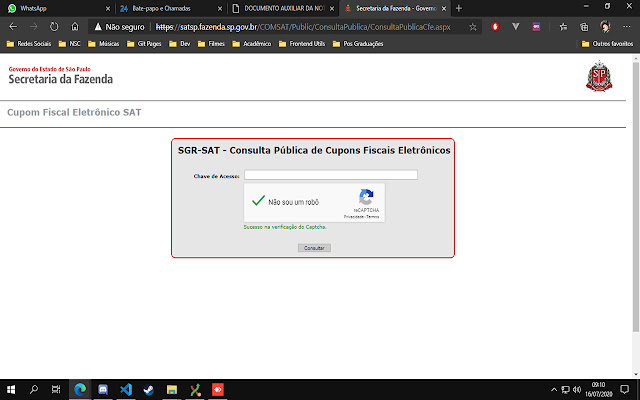Reload the page with refresh icon
This screenshot has height=400, width=640.
point(54,27)
